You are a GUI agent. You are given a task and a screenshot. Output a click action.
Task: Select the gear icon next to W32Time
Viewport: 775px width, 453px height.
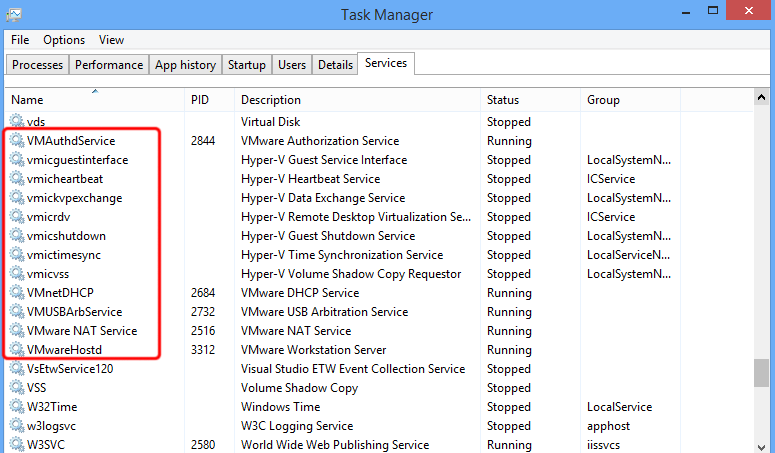16,407
